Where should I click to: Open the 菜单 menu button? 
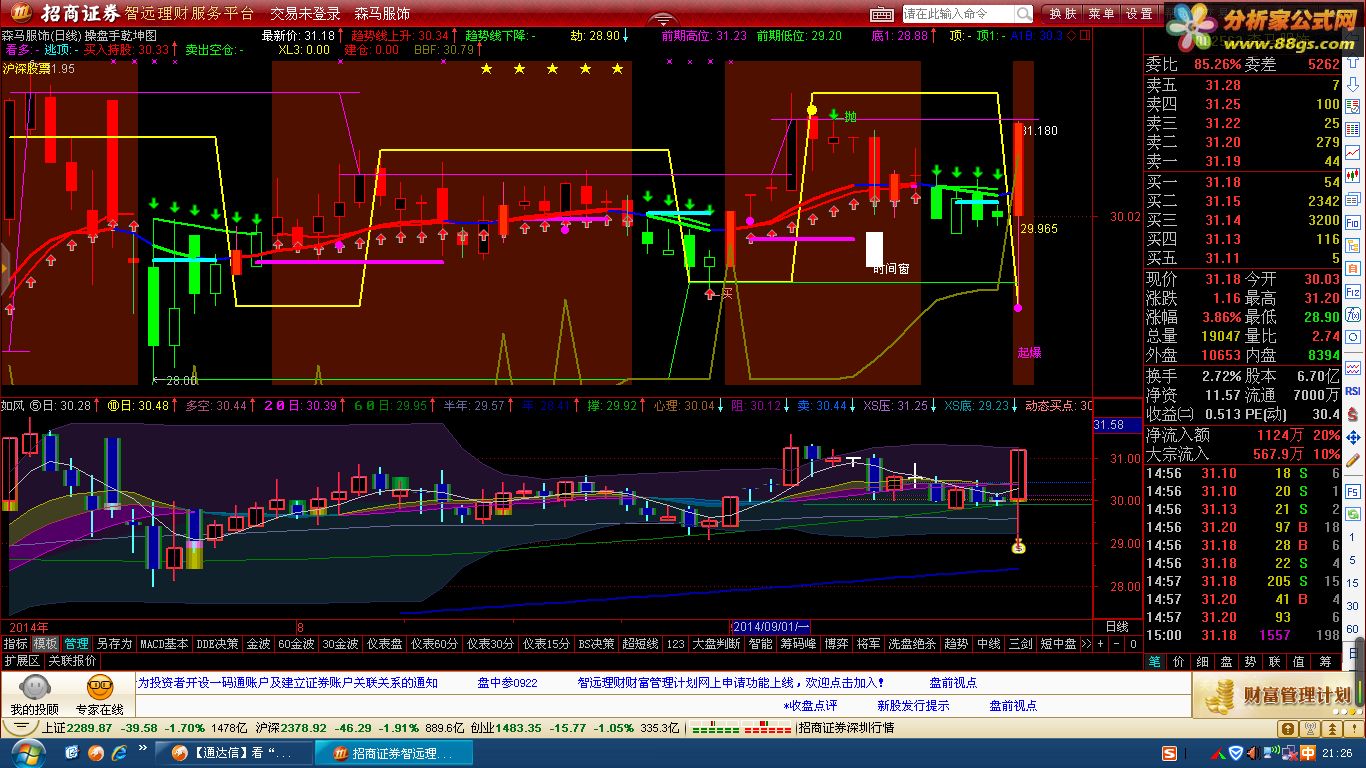click(1101, 14)
